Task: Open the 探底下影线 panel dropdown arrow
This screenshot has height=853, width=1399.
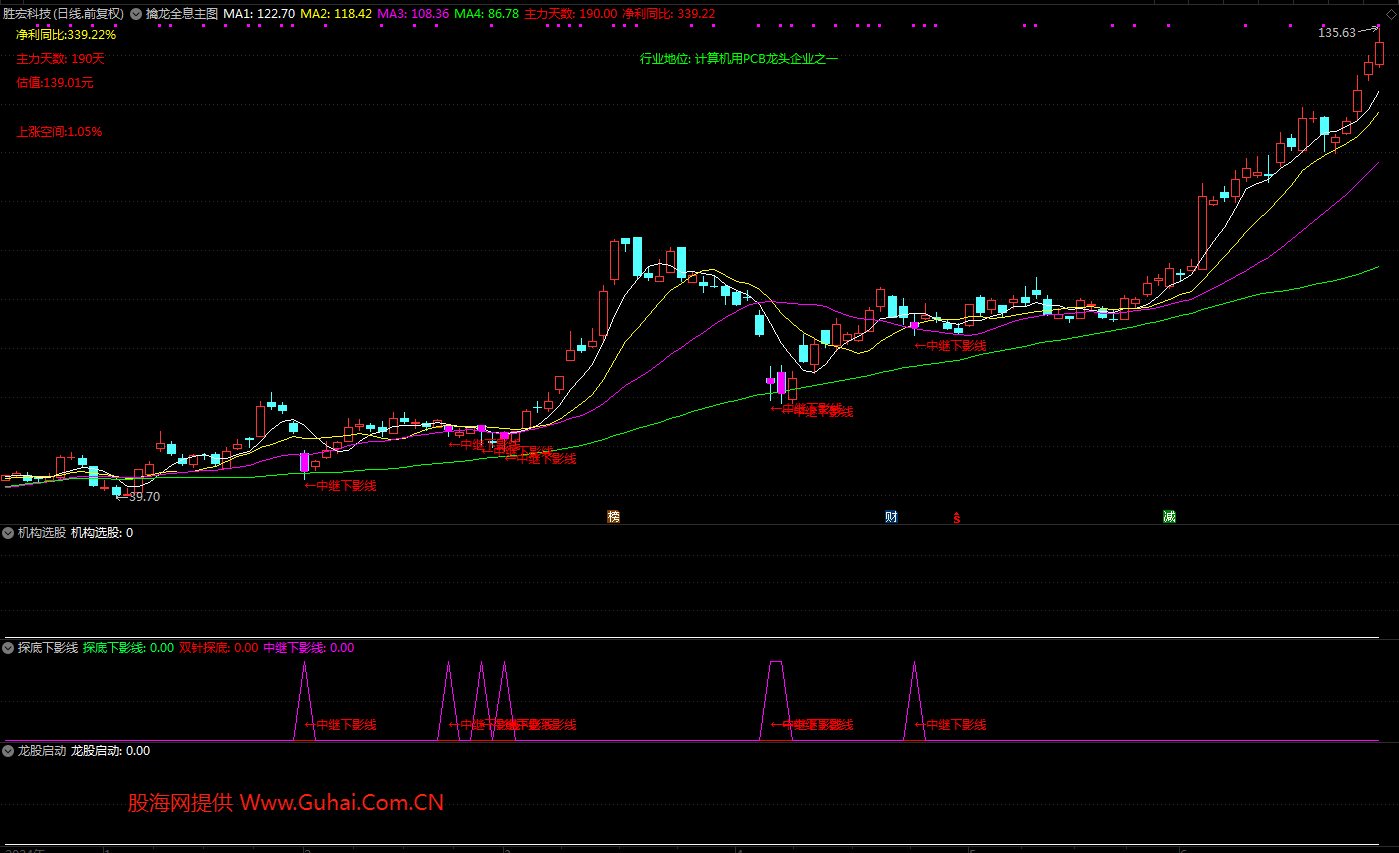Action: pyautogui.click(x=8, y=648)
